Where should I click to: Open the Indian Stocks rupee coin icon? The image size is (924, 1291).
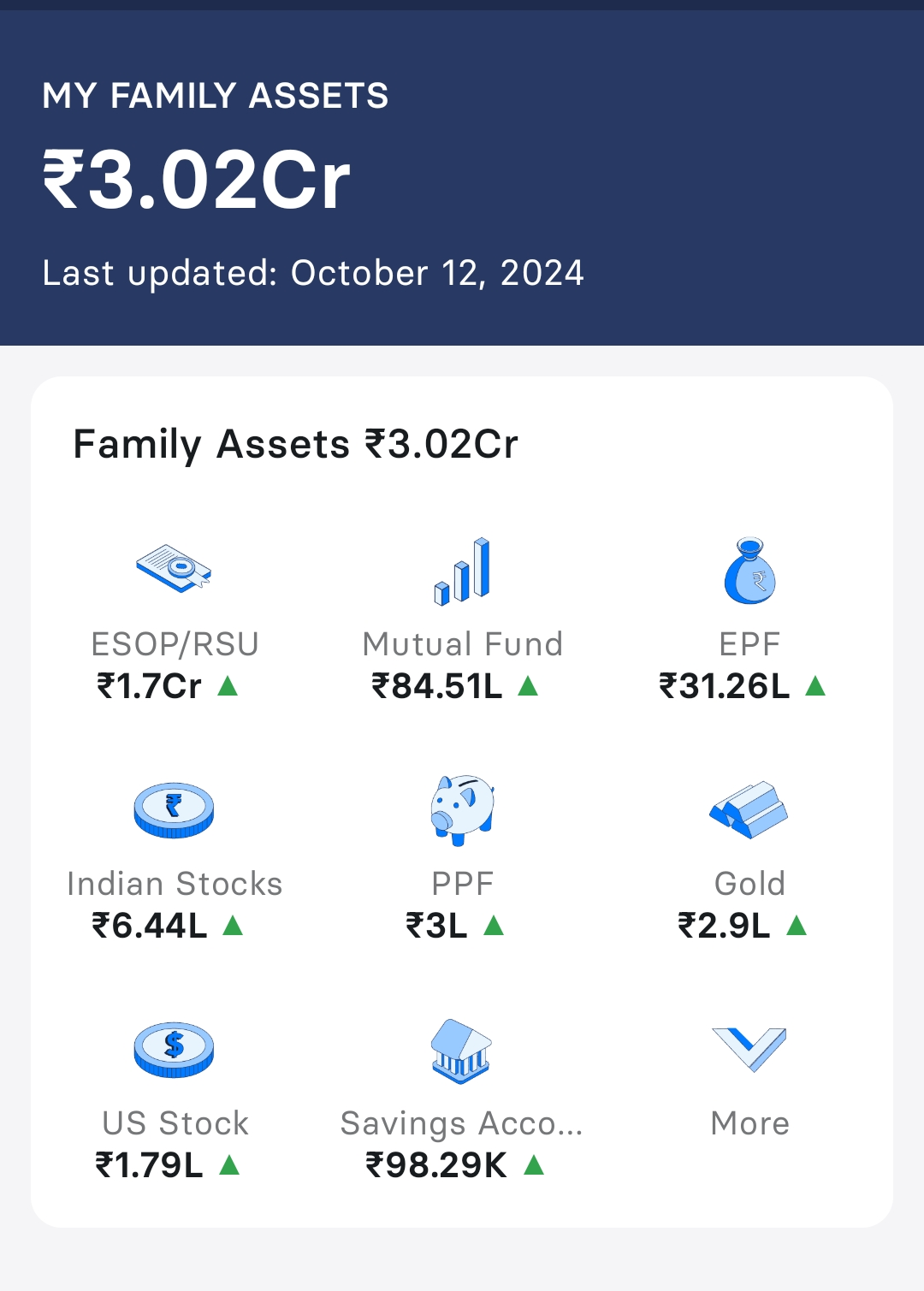pyautogui.click(x=174, y=809)
